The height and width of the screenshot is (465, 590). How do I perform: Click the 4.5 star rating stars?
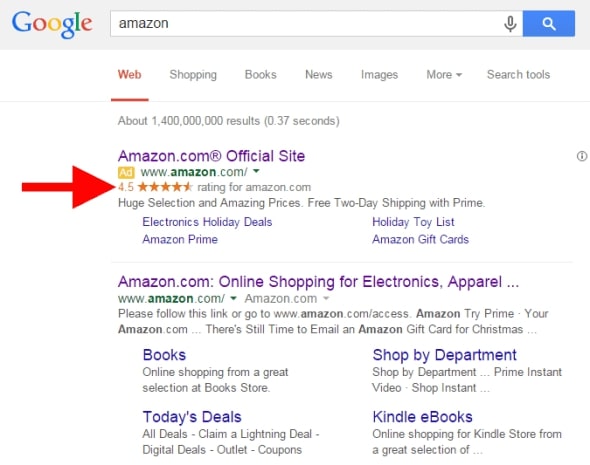(165, 187)
